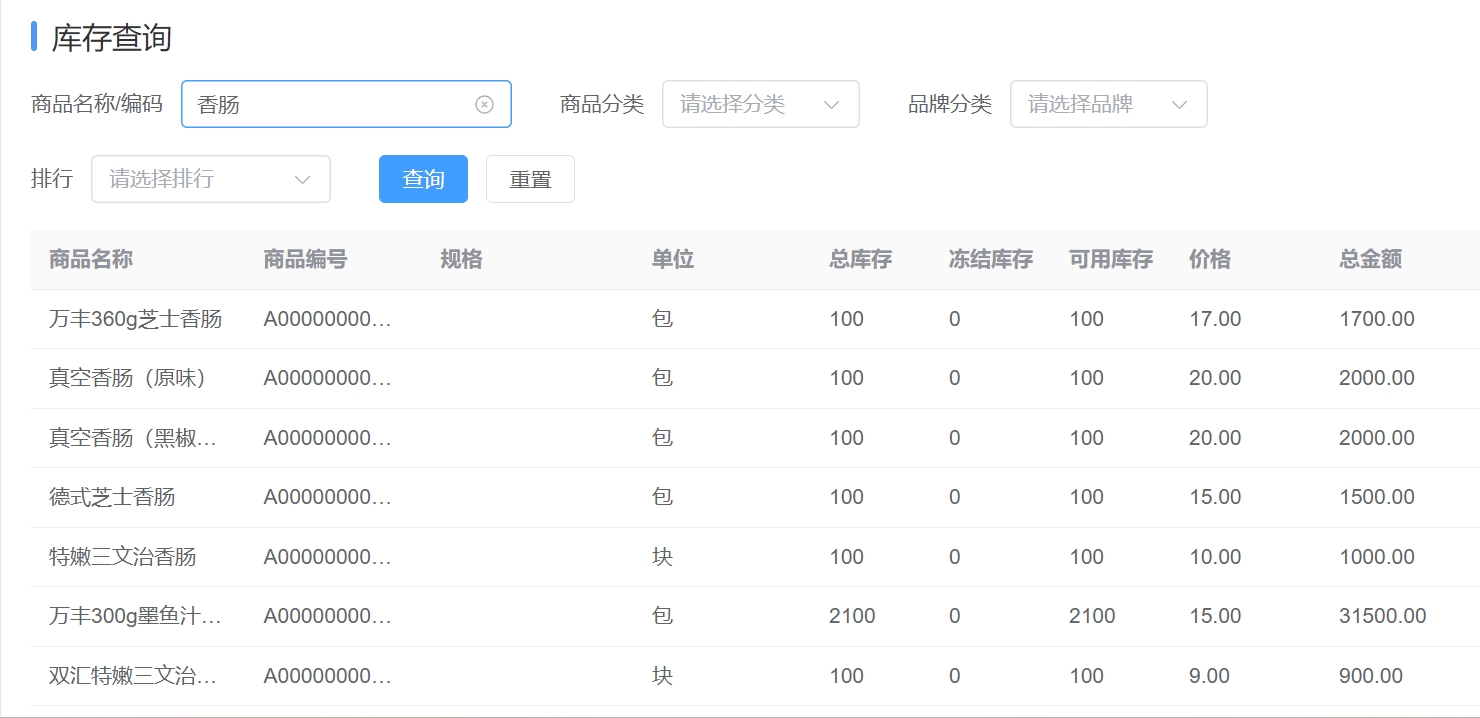Click the 冻结库存 column header

click(x=990, y=260)
